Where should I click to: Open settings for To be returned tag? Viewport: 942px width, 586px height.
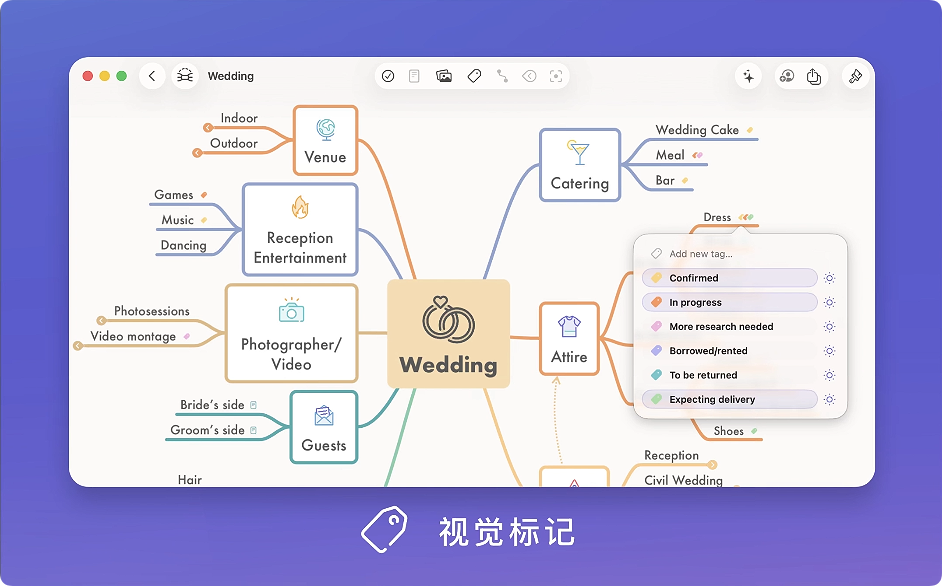pos(829,375)
